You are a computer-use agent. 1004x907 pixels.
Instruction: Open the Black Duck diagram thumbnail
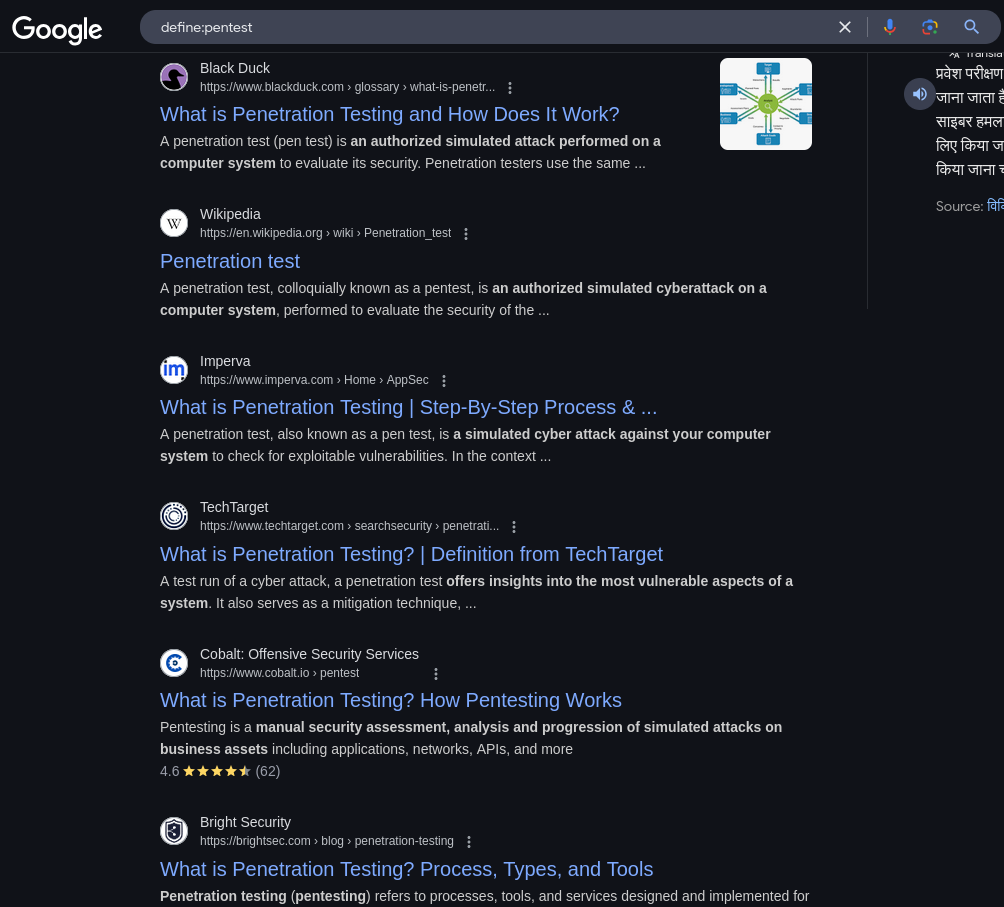click(x=766, y=104)
